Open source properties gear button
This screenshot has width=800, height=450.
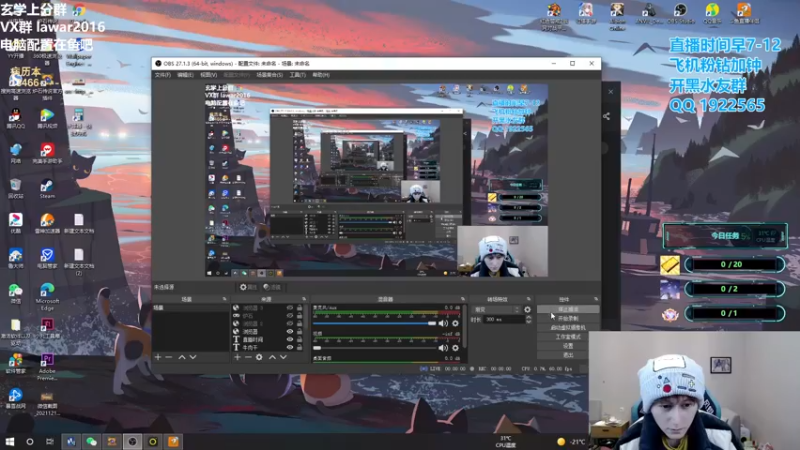click(248, 287)
